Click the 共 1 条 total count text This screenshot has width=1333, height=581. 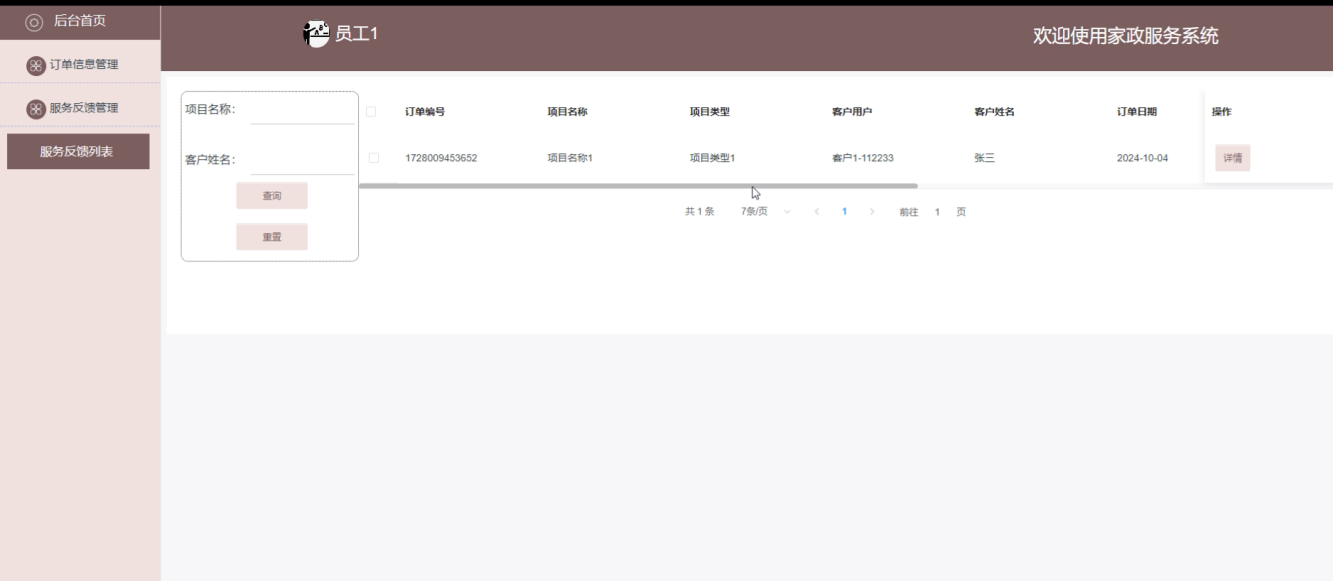[699, 212]
